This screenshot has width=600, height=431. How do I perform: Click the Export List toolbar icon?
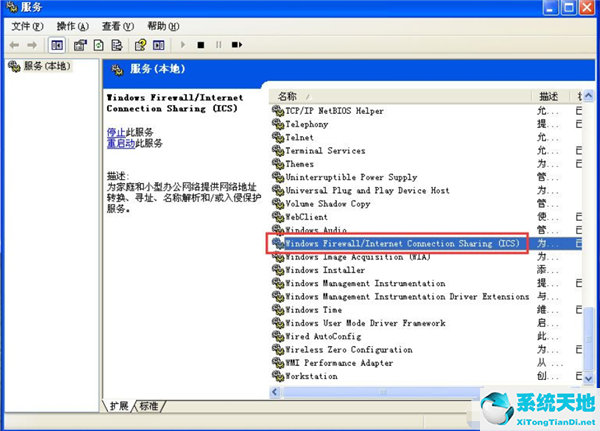point(117,45)
